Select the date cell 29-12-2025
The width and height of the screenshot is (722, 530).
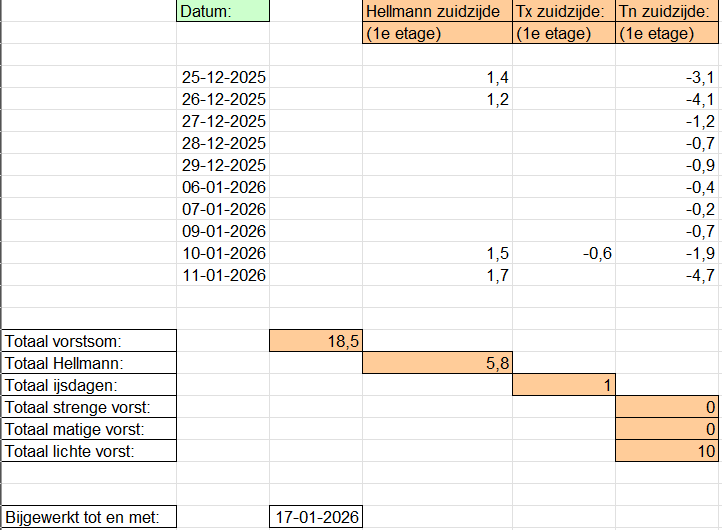[223, 165]
